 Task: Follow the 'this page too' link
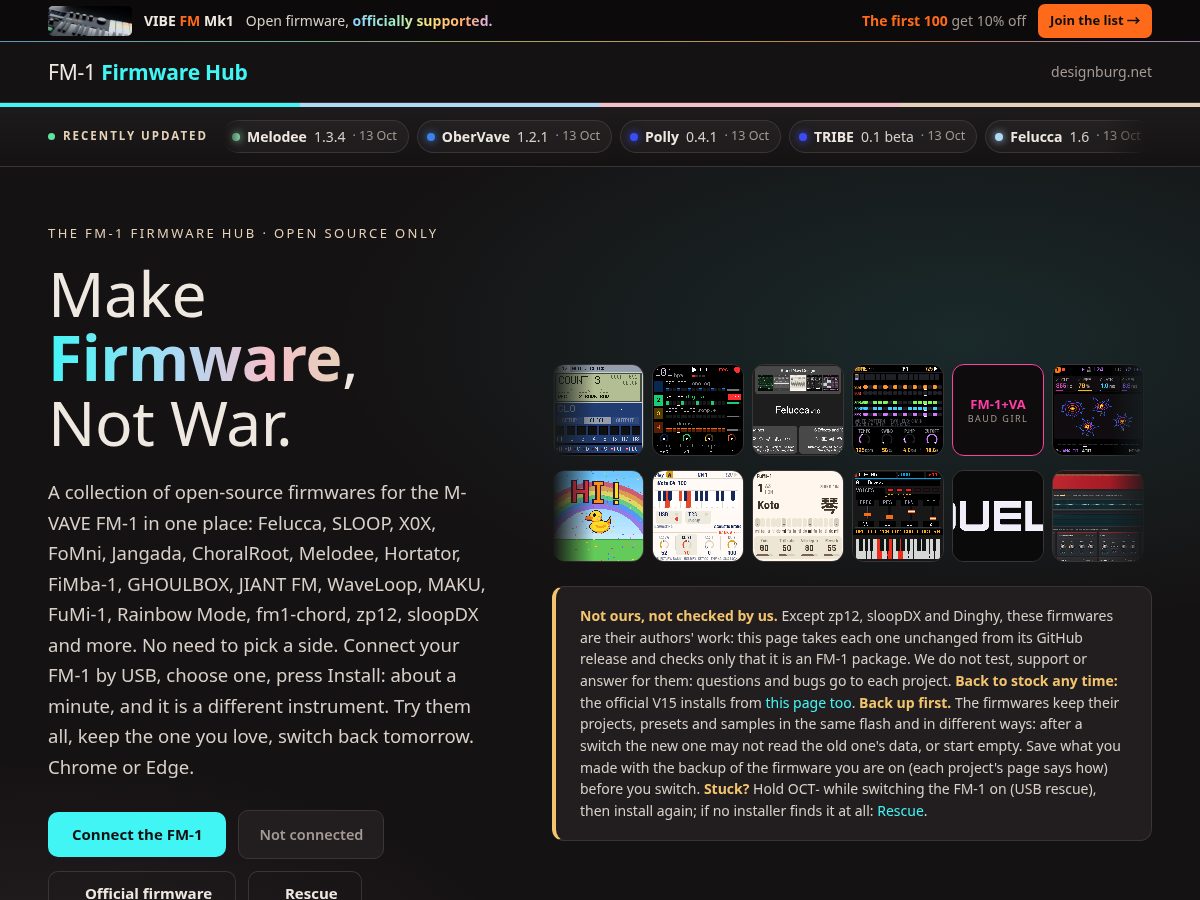808,703
